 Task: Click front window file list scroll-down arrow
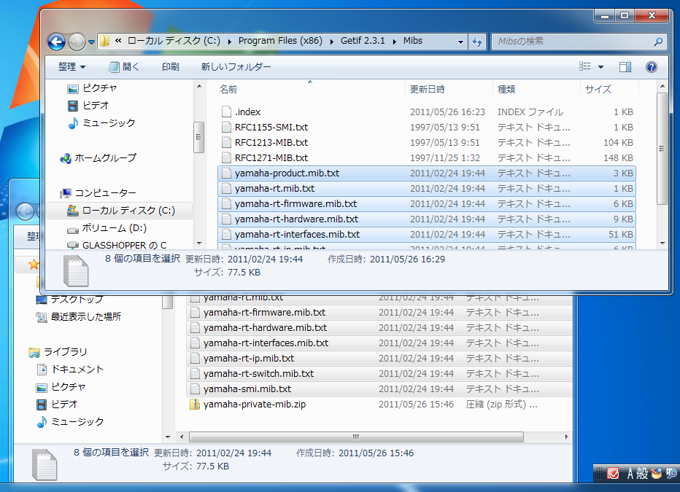pos(662,243)
